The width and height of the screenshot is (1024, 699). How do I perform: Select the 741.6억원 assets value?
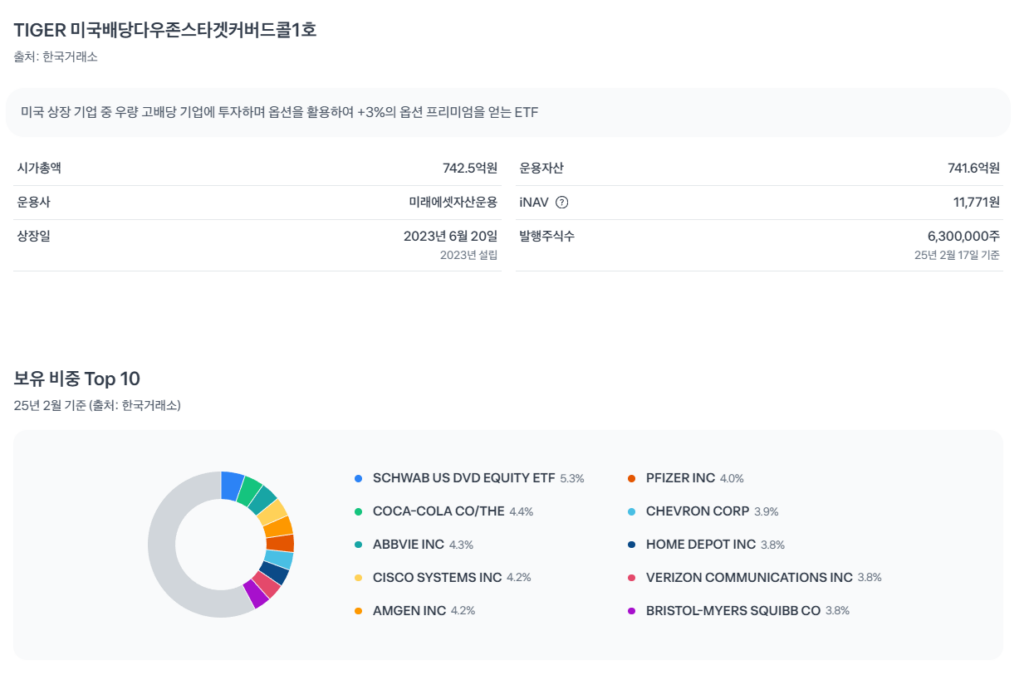tap(974, 168)
